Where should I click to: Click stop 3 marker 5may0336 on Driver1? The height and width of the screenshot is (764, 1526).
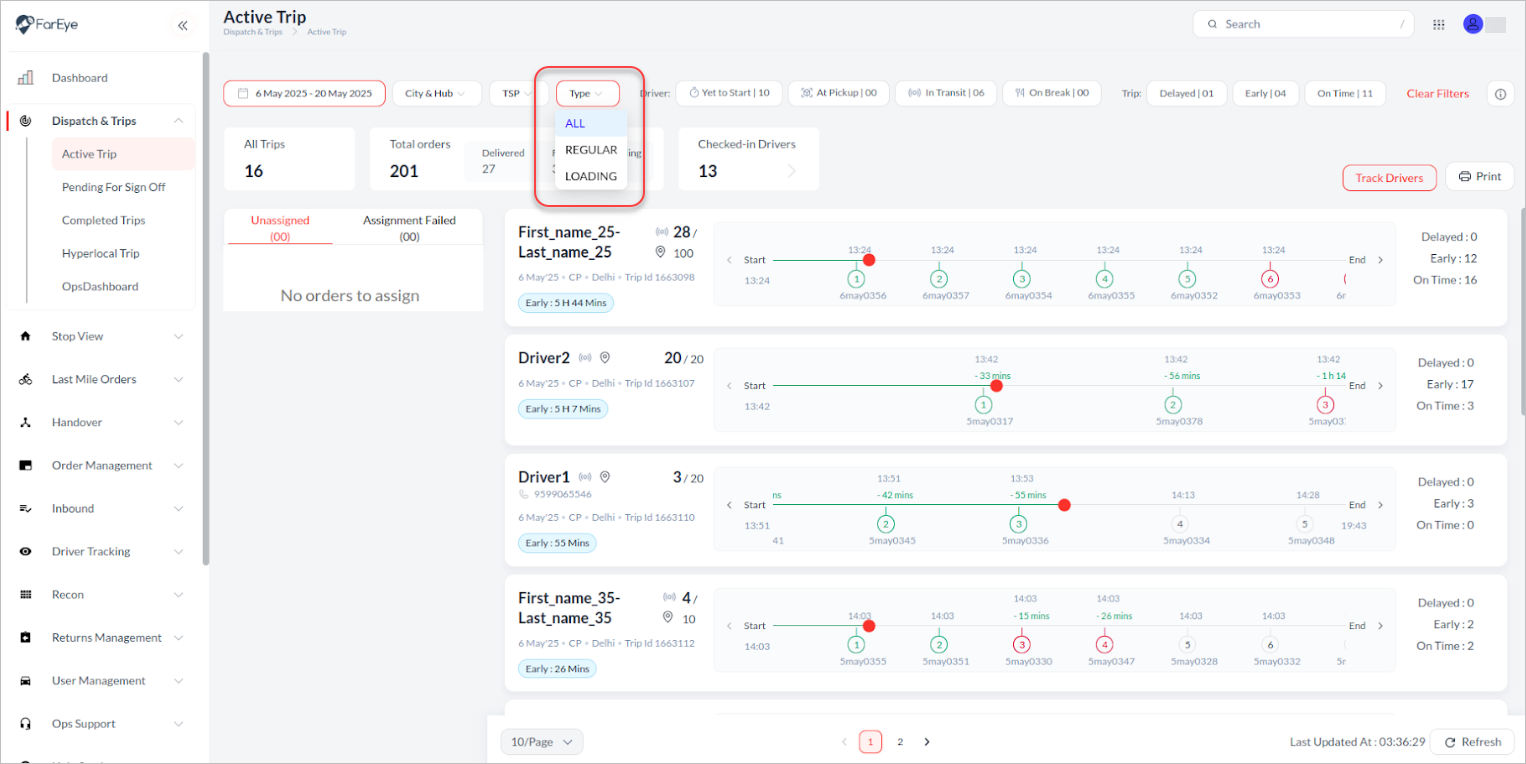tap(1018, 524)
